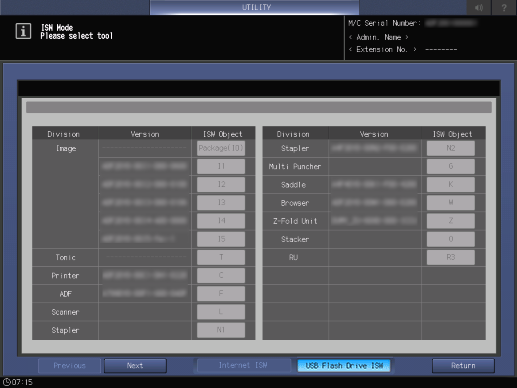The width and height of the screenshot is (517, 388).
Task: Click the Extension No. label
Action: pyautogui.click(x=382, y=49)
